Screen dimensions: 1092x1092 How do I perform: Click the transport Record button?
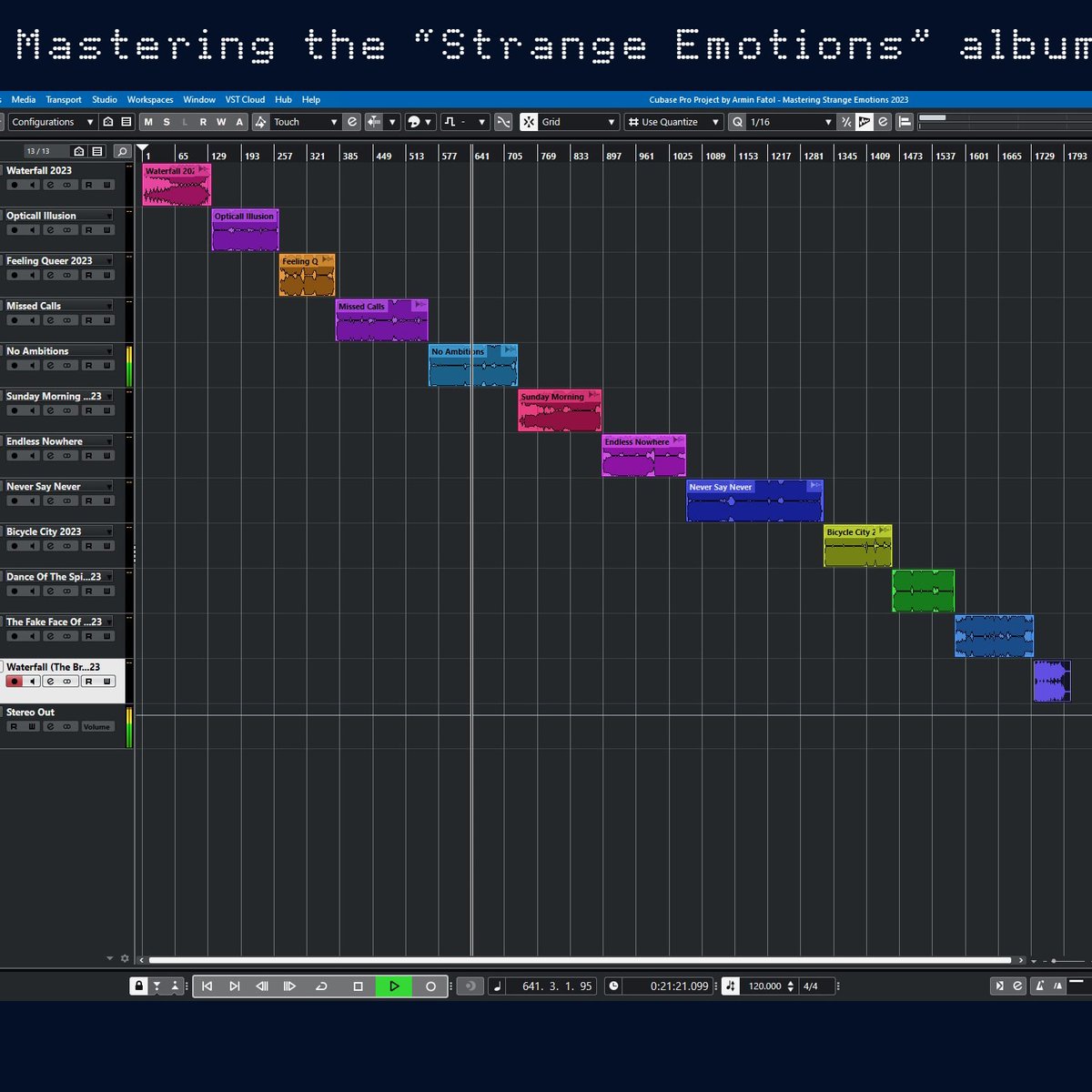430,986
